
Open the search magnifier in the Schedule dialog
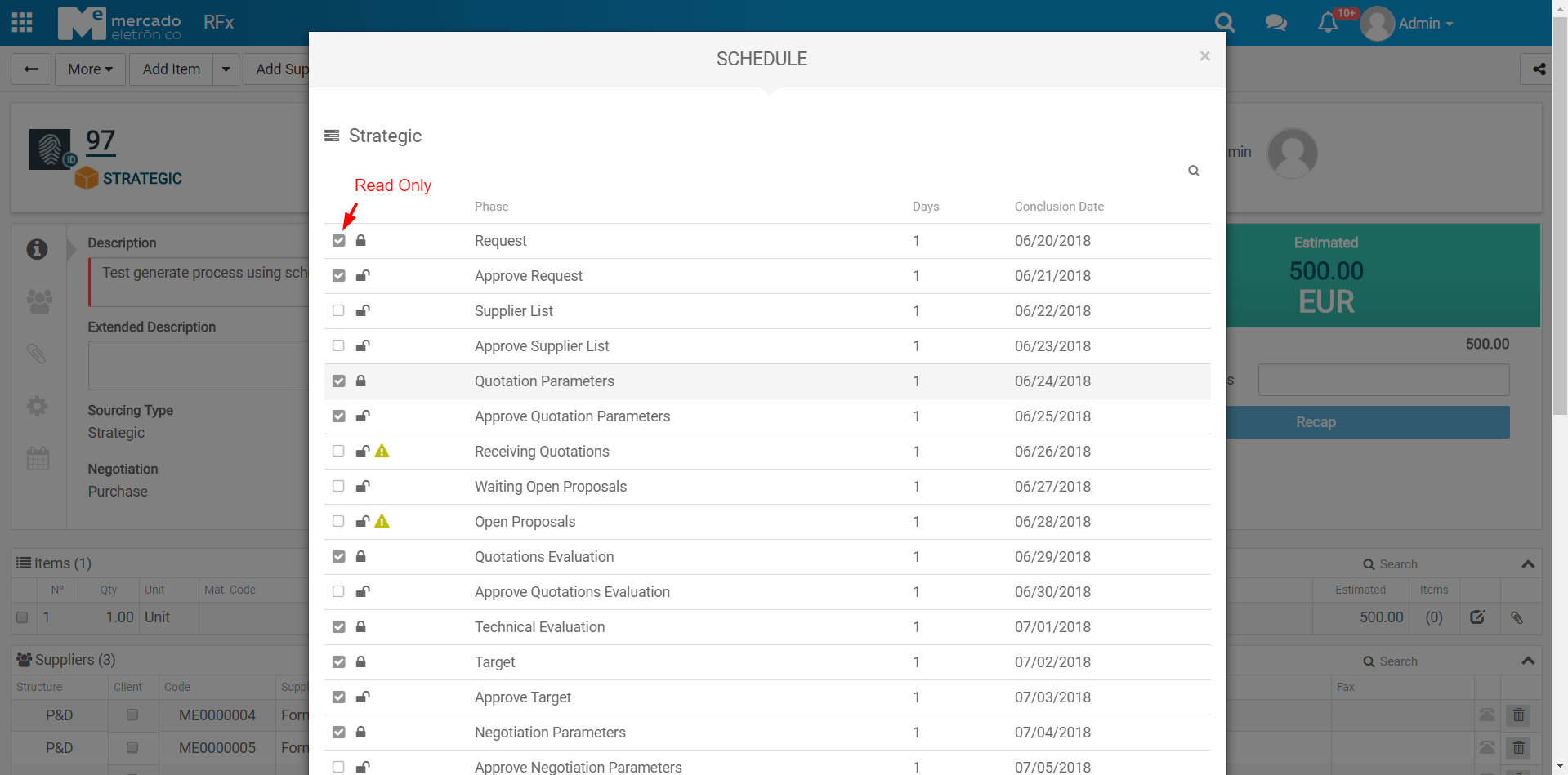(x=1194, y=171)
